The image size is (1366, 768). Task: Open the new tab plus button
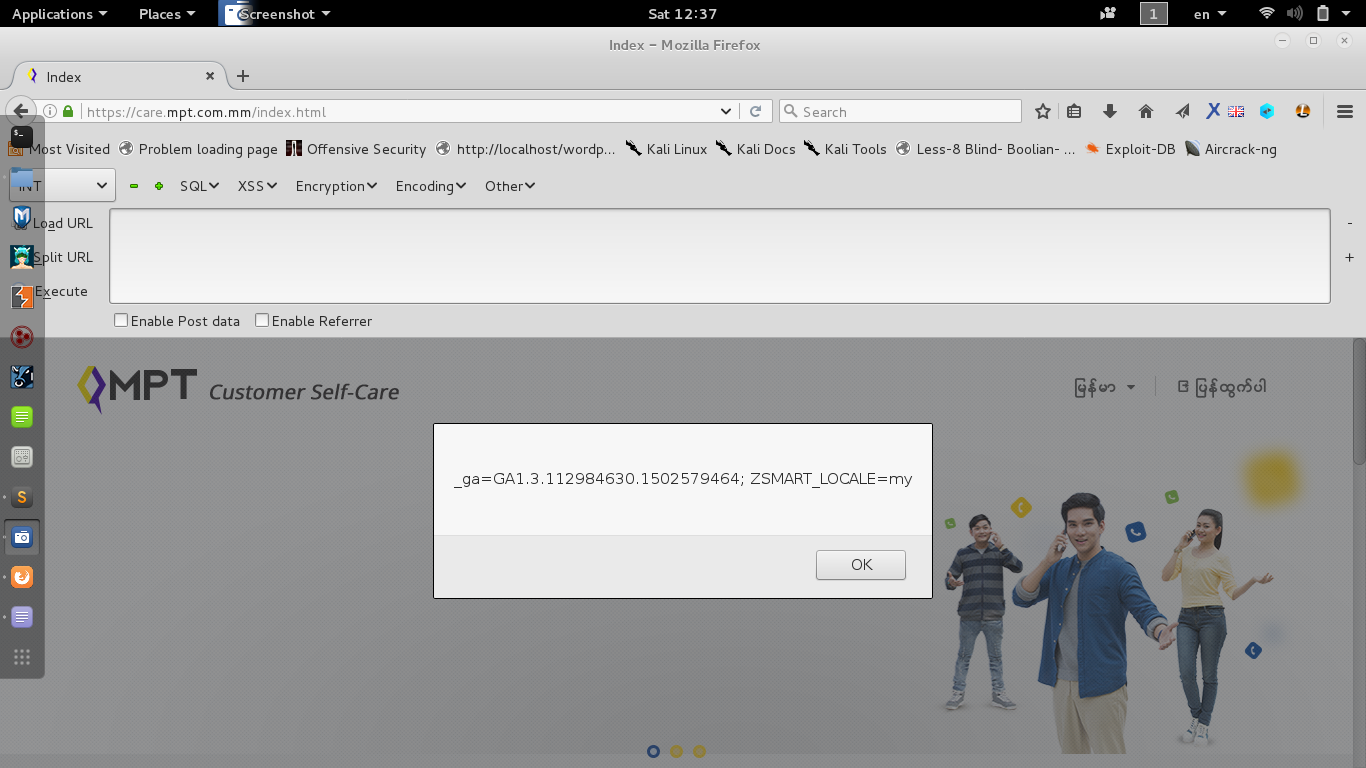click(243, 76)
